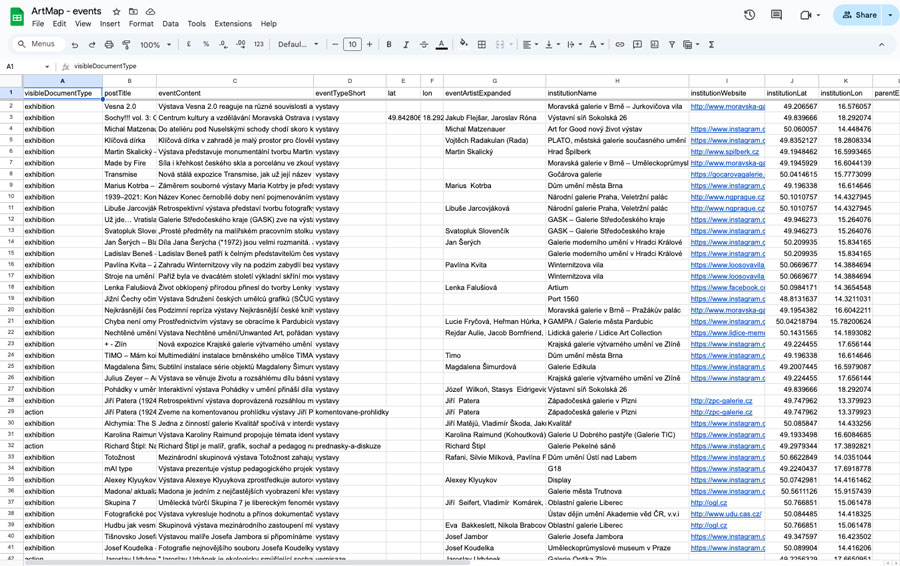Increase the font size with plus
Screen dimensions: 900x566
tap(369, 44)
